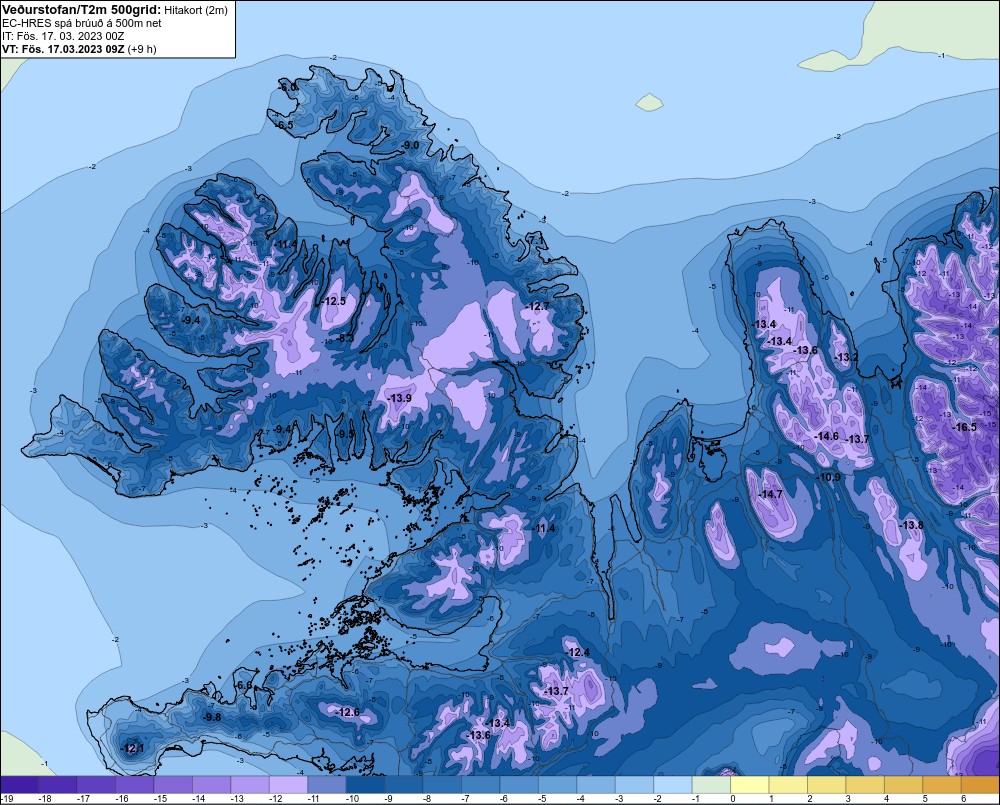Click the legend tick label '0'
This screenshot has width=1000, height=805.
tap(733, 799)
